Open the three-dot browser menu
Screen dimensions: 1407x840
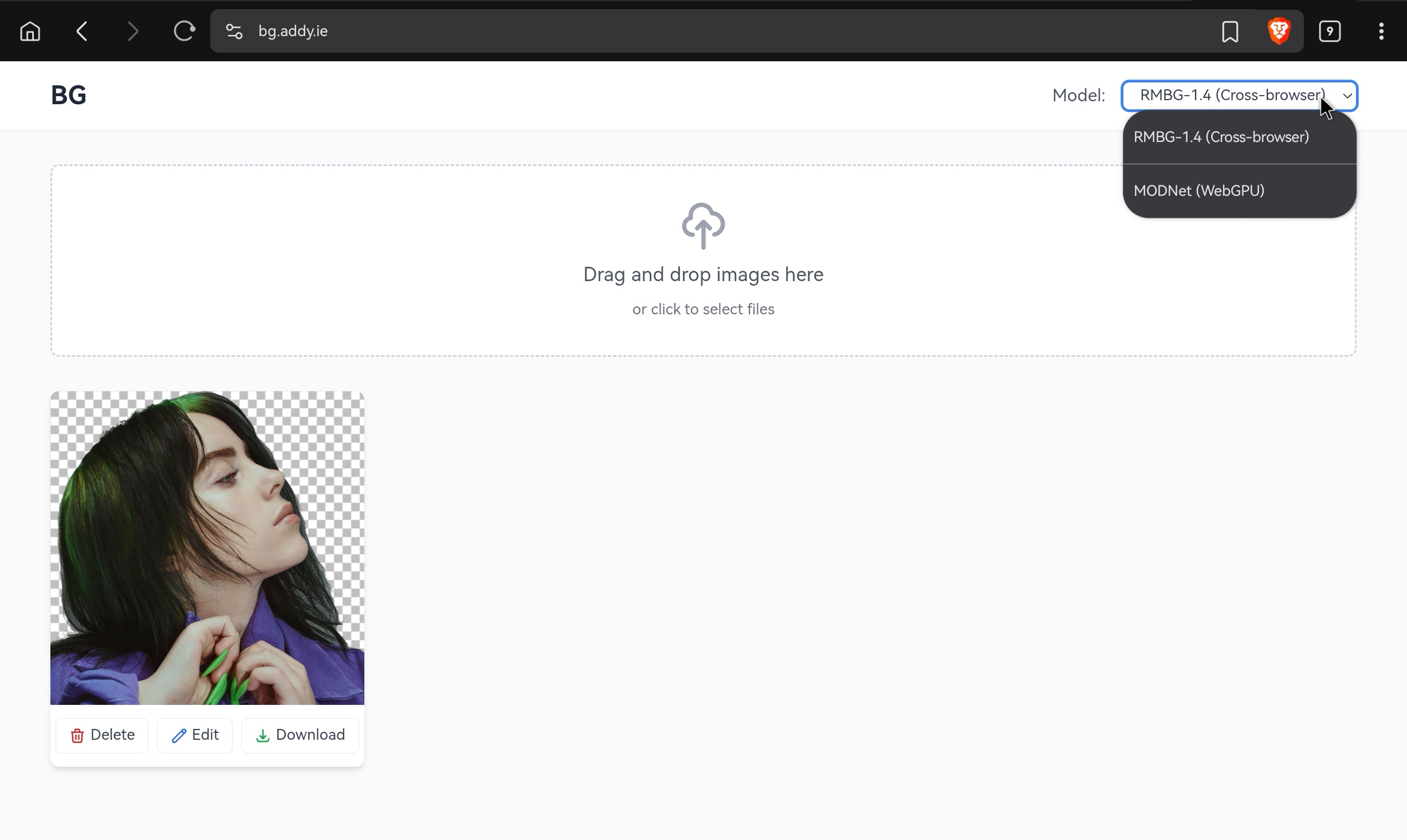[1381, 31]
